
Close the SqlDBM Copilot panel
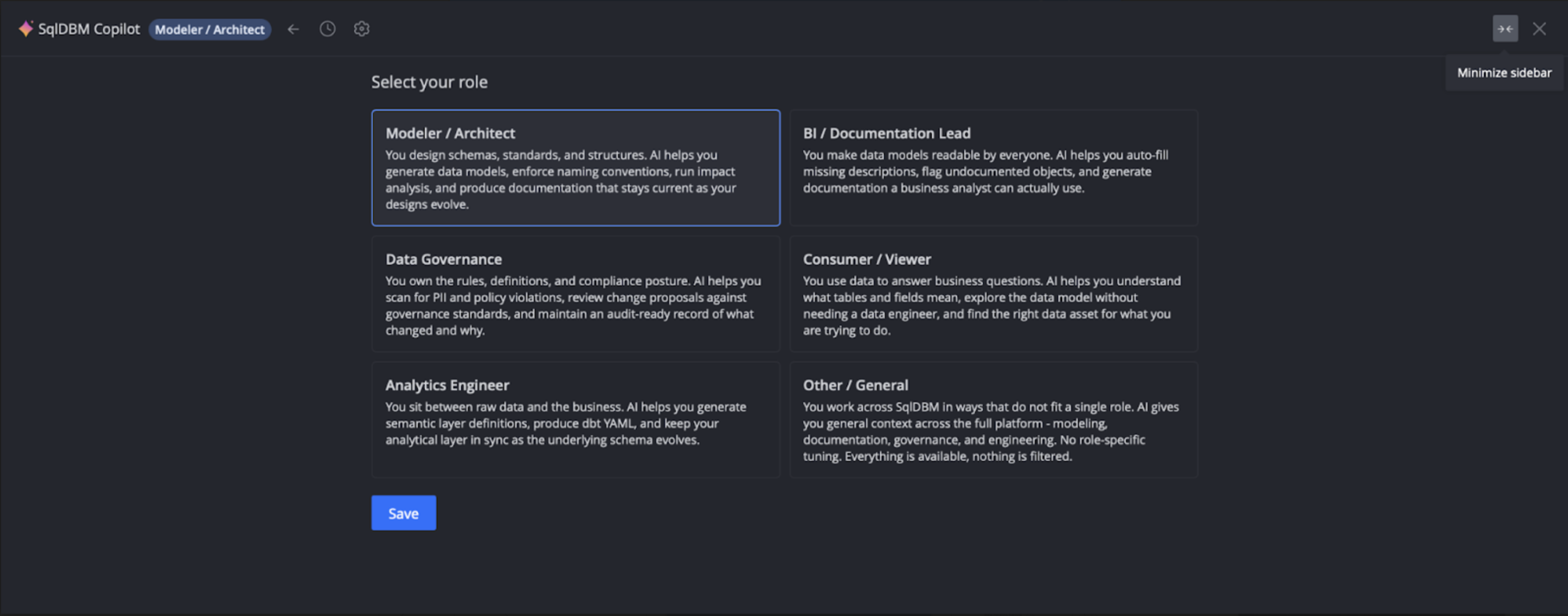coord(1540,28)
